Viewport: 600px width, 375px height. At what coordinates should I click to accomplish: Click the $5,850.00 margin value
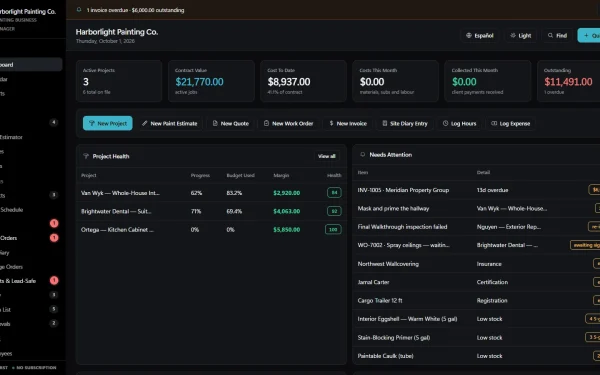tap(287, 230)
